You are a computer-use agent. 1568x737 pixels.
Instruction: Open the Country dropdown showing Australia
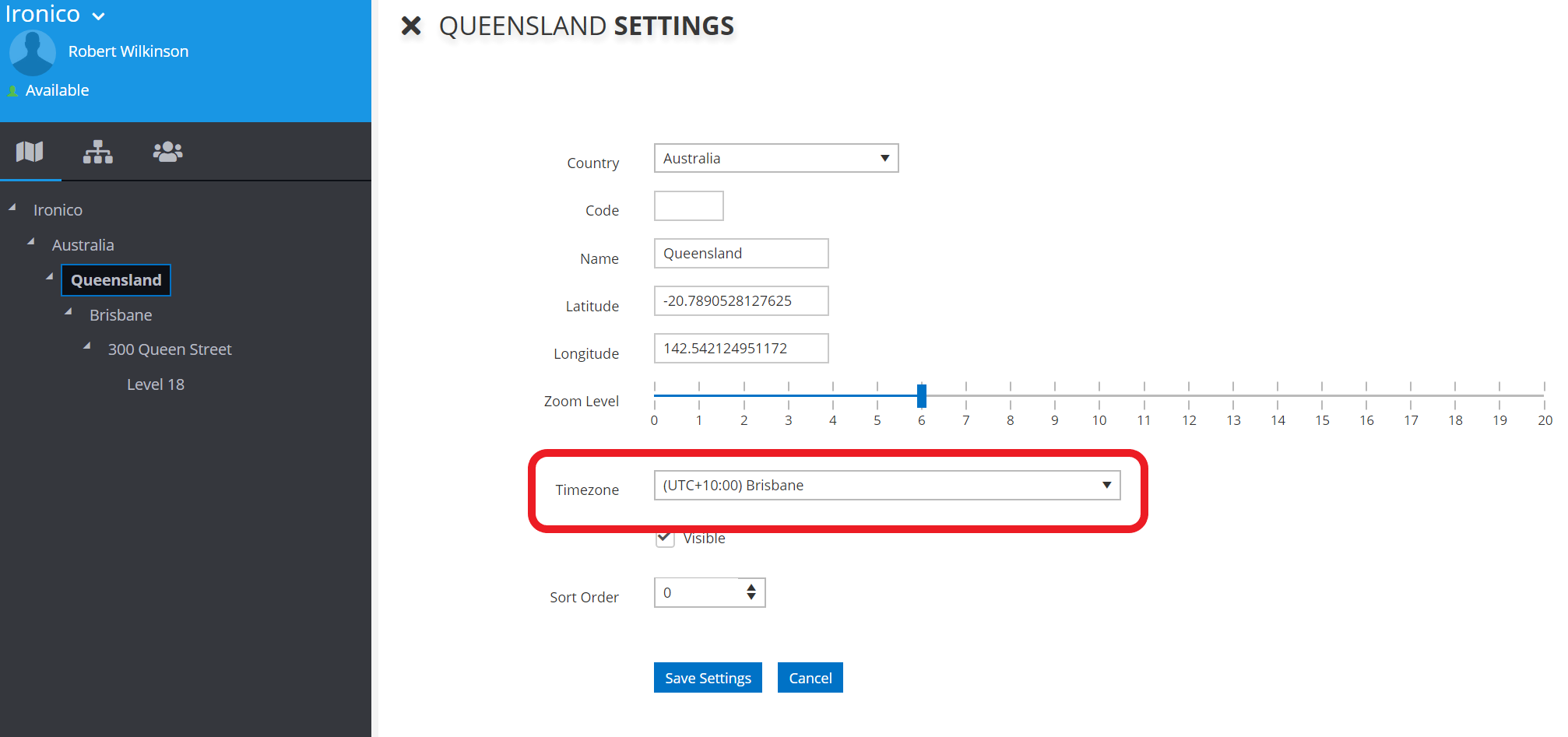(x=776, y=158)
